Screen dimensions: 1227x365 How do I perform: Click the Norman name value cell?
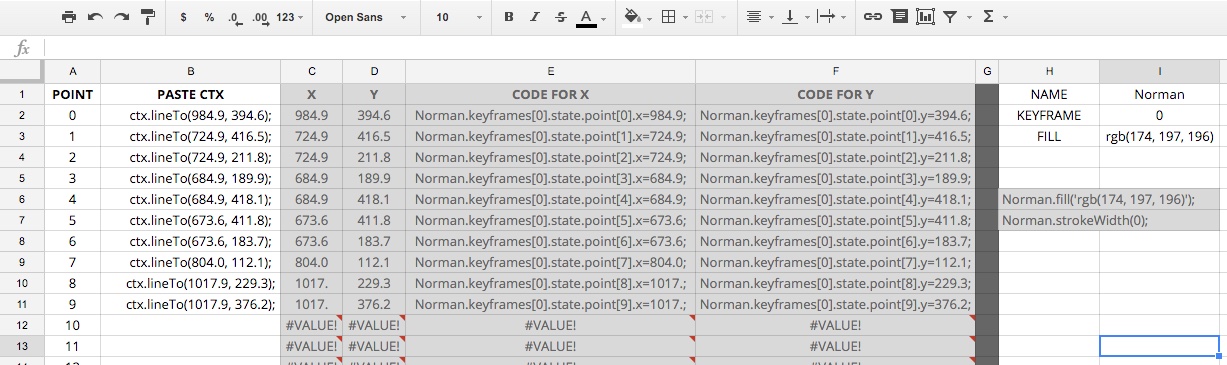[1159, 94]
